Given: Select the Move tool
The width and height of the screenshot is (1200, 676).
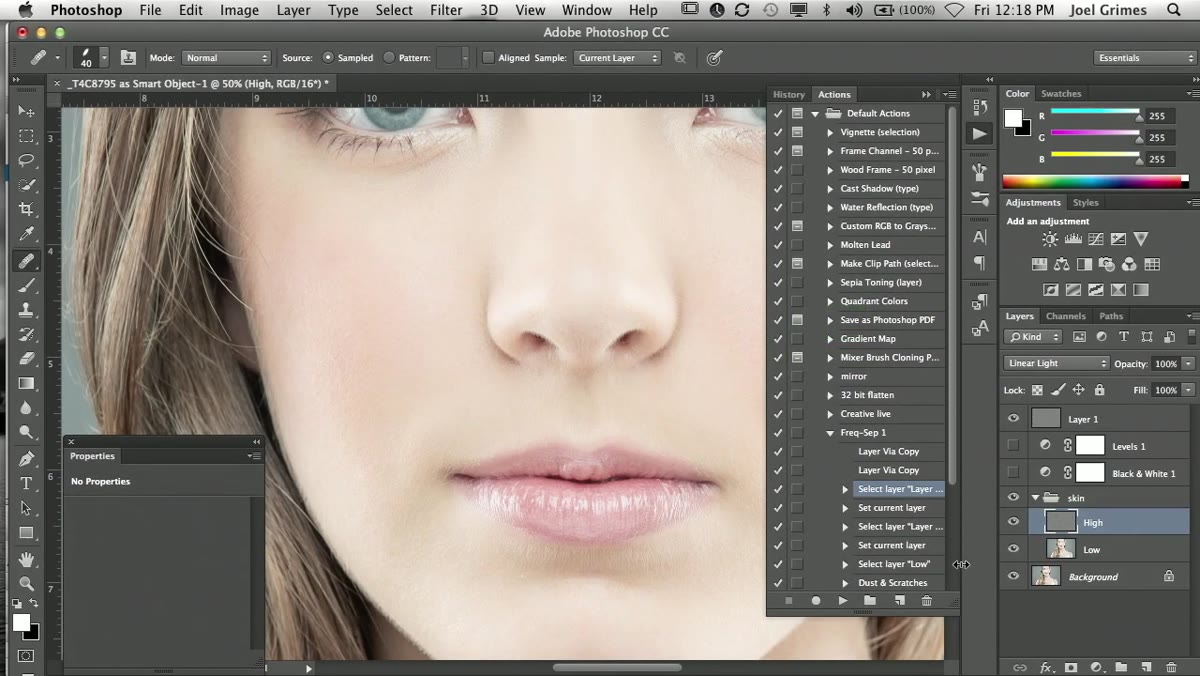Looking at the screenshot, I should [27, 111].
